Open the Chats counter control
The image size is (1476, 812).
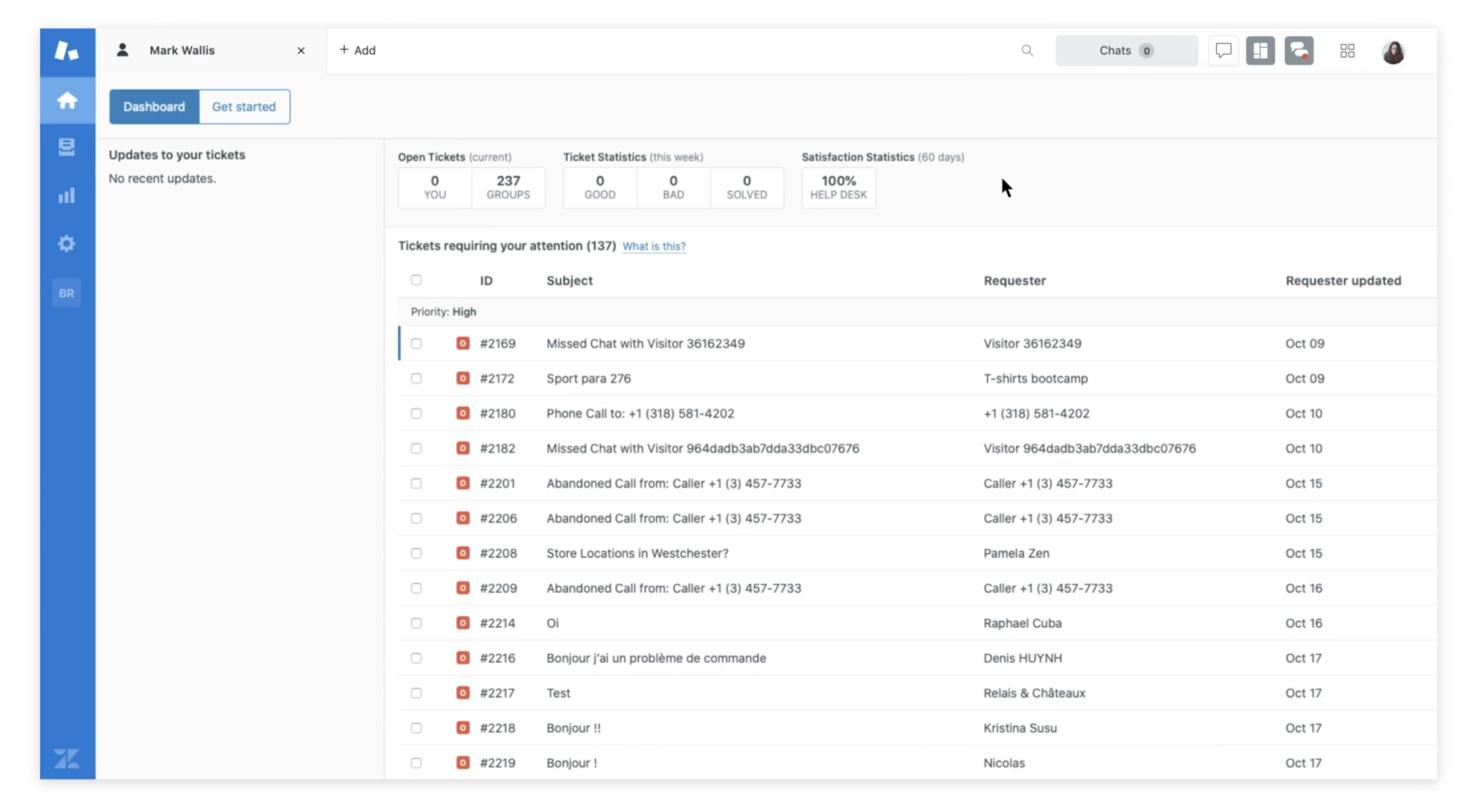1126,50
